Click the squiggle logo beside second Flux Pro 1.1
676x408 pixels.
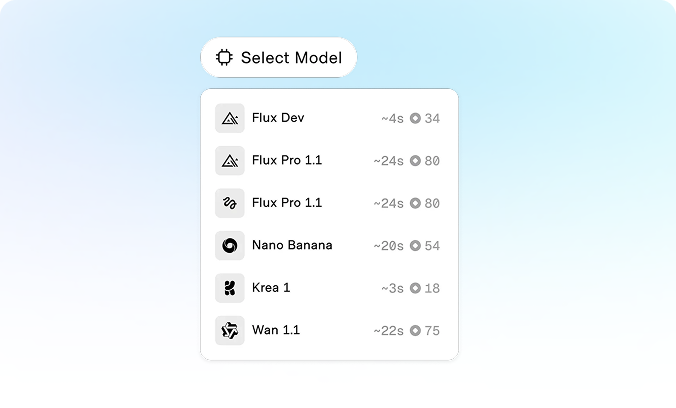230,203
